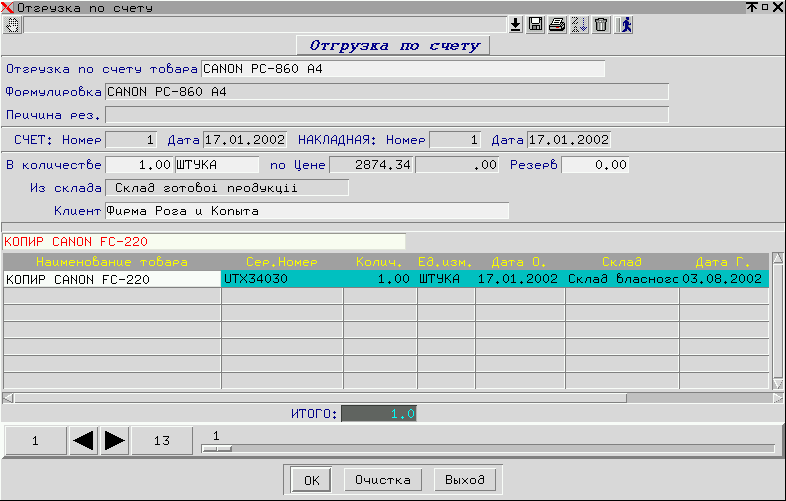786x501 pixels.
Task: Click column header Сер.Номер
Action: [282, 262]
